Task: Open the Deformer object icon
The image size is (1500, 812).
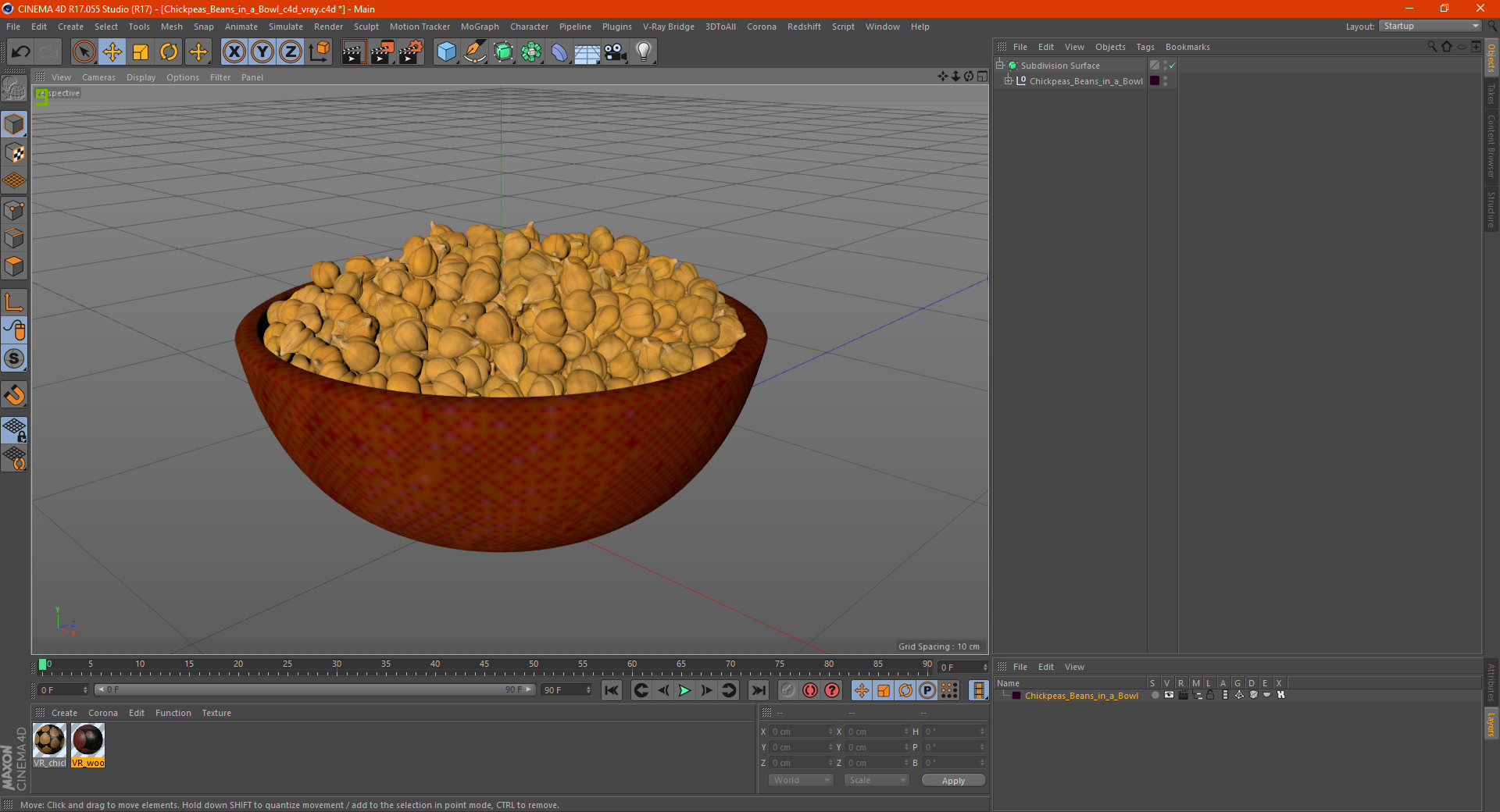Action: point(559,52)
